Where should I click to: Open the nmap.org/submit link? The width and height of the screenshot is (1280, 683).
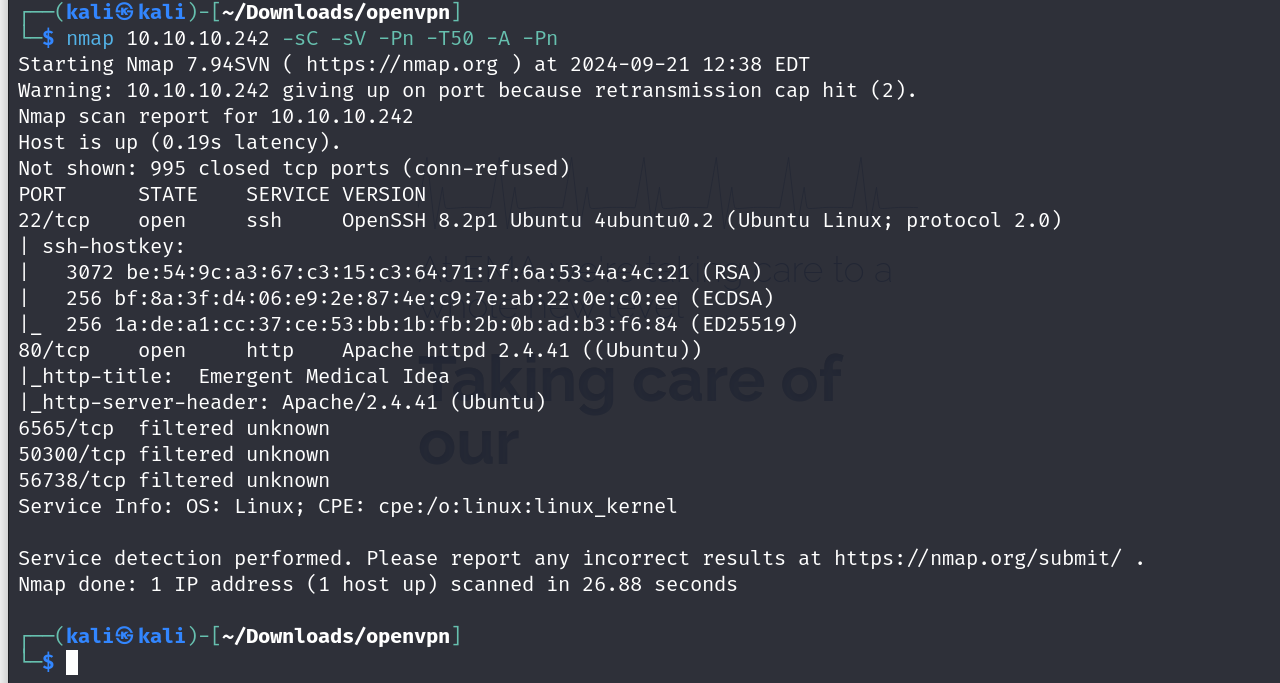[977, 558]
